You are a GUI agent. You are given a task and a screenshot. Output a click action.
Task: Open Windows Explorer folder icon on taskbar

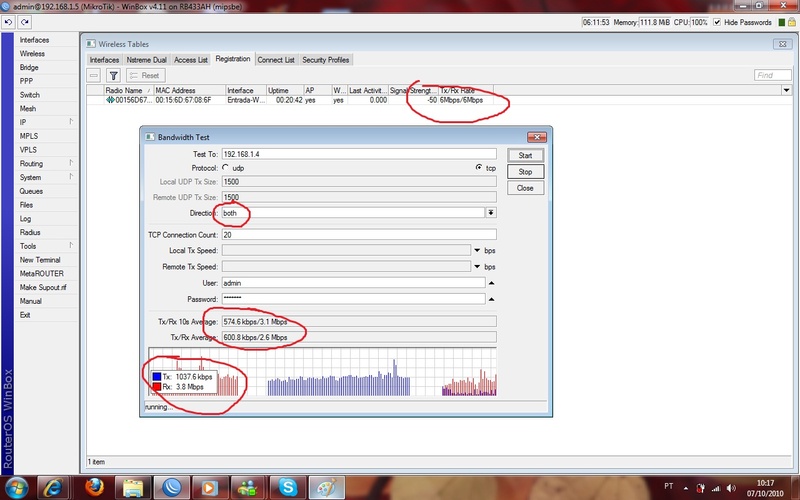pos(133,488)
